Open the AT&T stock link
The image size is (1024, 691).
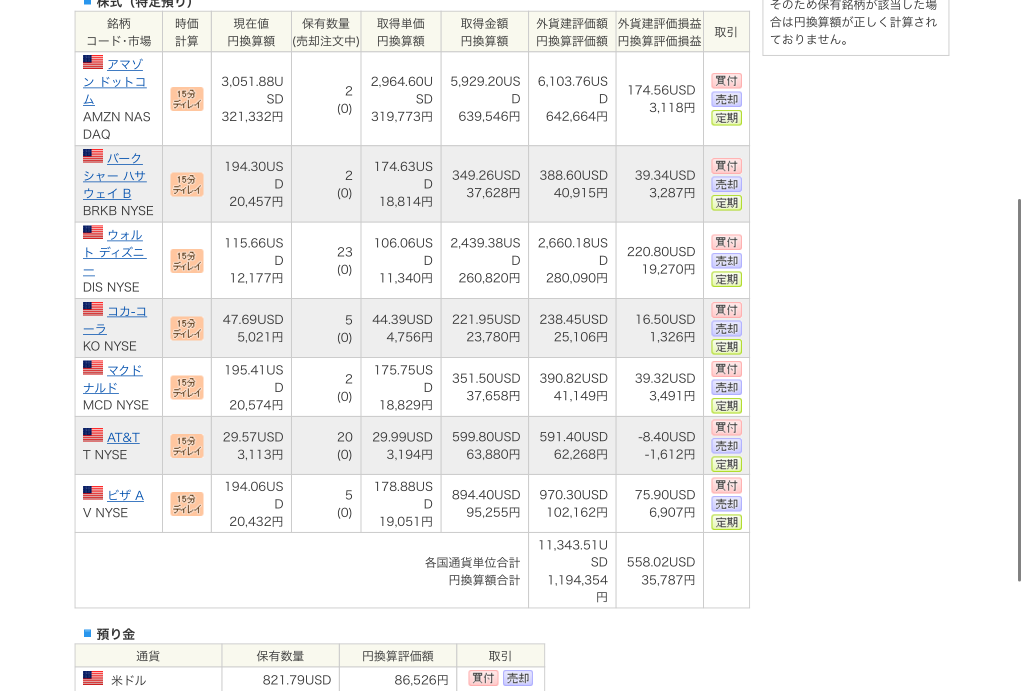[123, 438]
